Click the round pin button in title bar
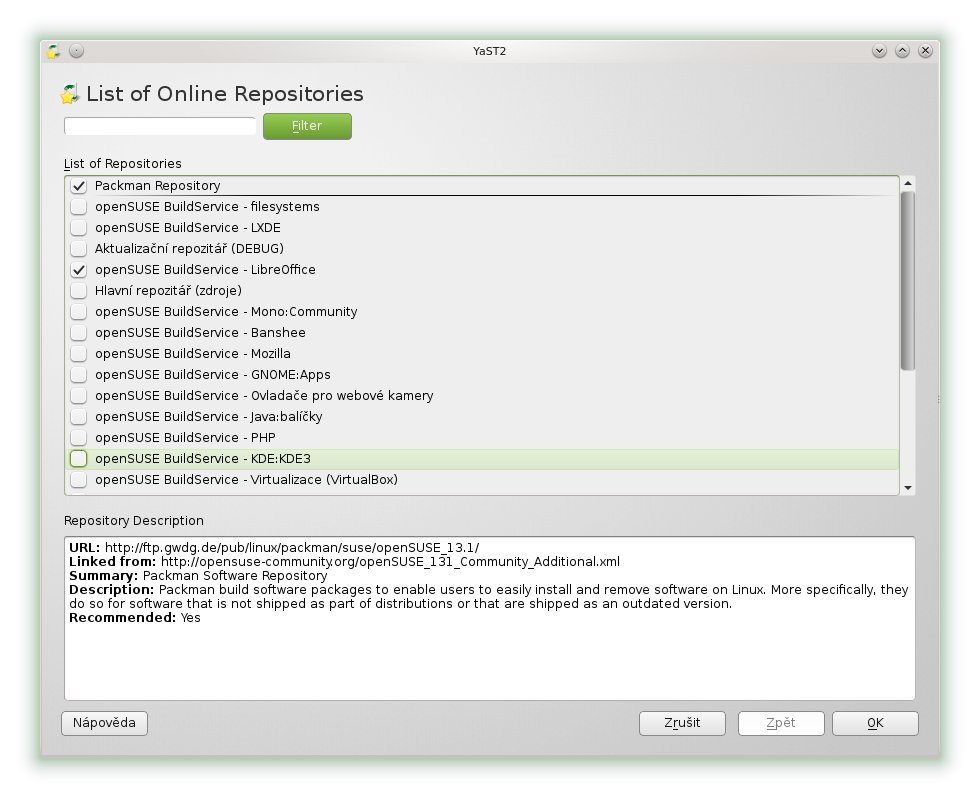 [x=76, y=51]
